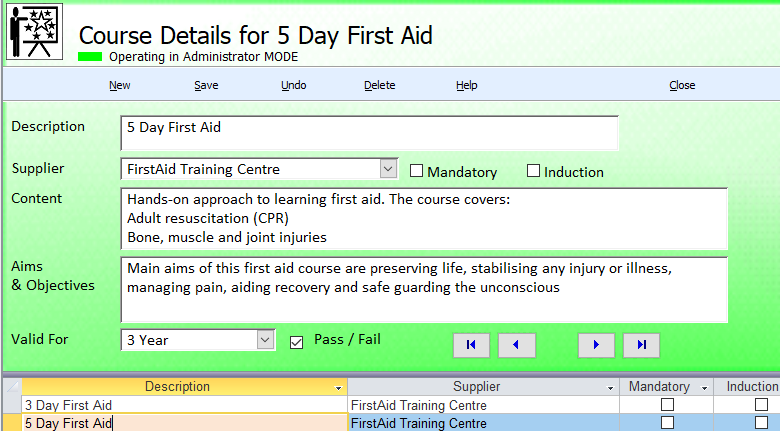The height and width of the screenshot is (431, 780).
Task: Go to the first course record
Action: (x=471, y=345)
